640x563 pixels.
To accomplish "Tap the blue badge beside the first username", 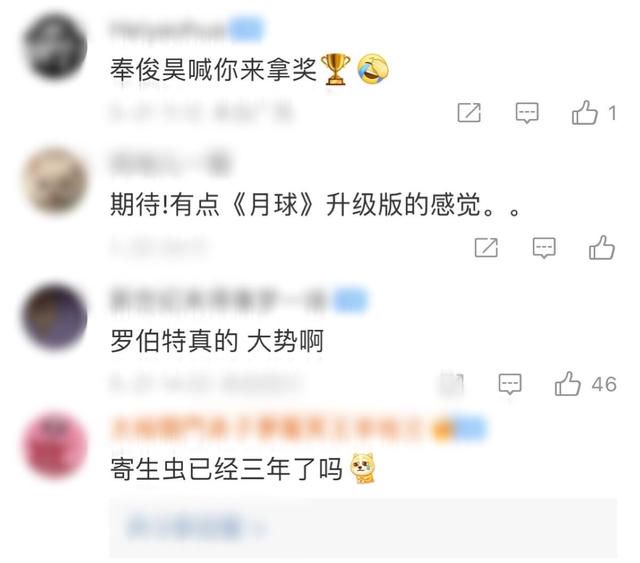I will pyautogui.click(x=246, y=29).
